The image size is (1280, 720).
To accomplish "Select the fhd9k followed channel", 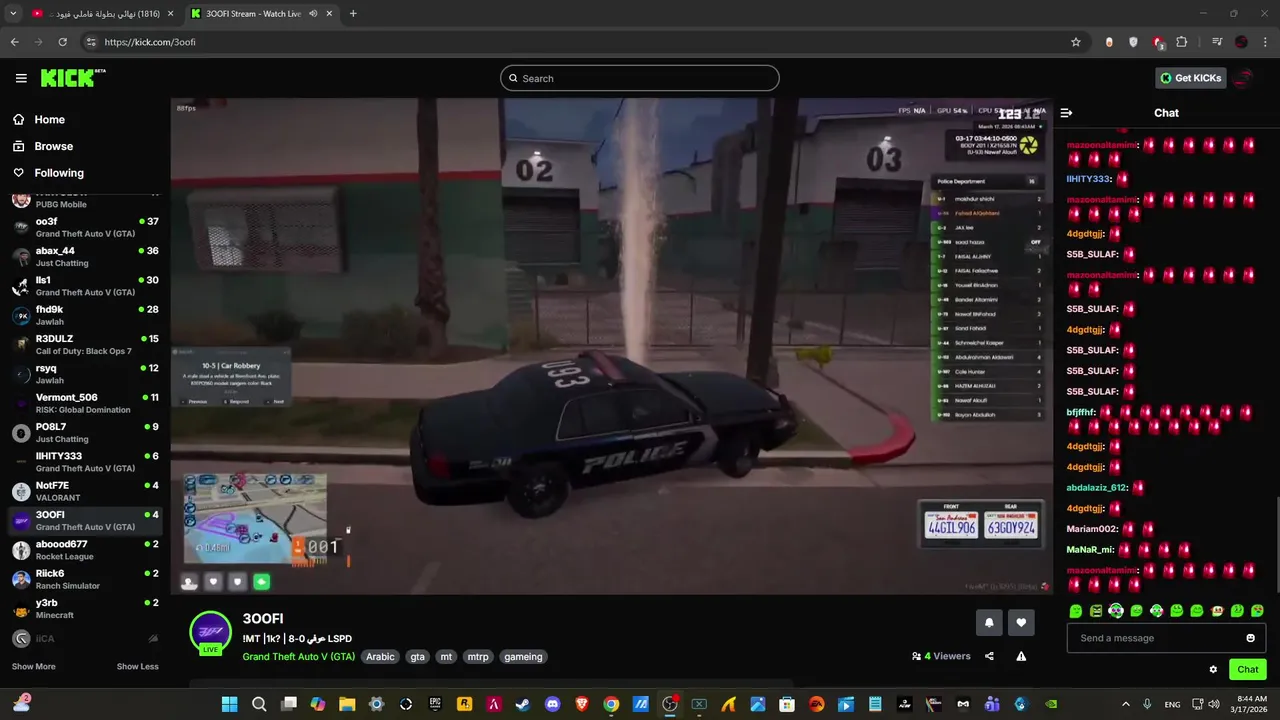I will coord(85,316).
